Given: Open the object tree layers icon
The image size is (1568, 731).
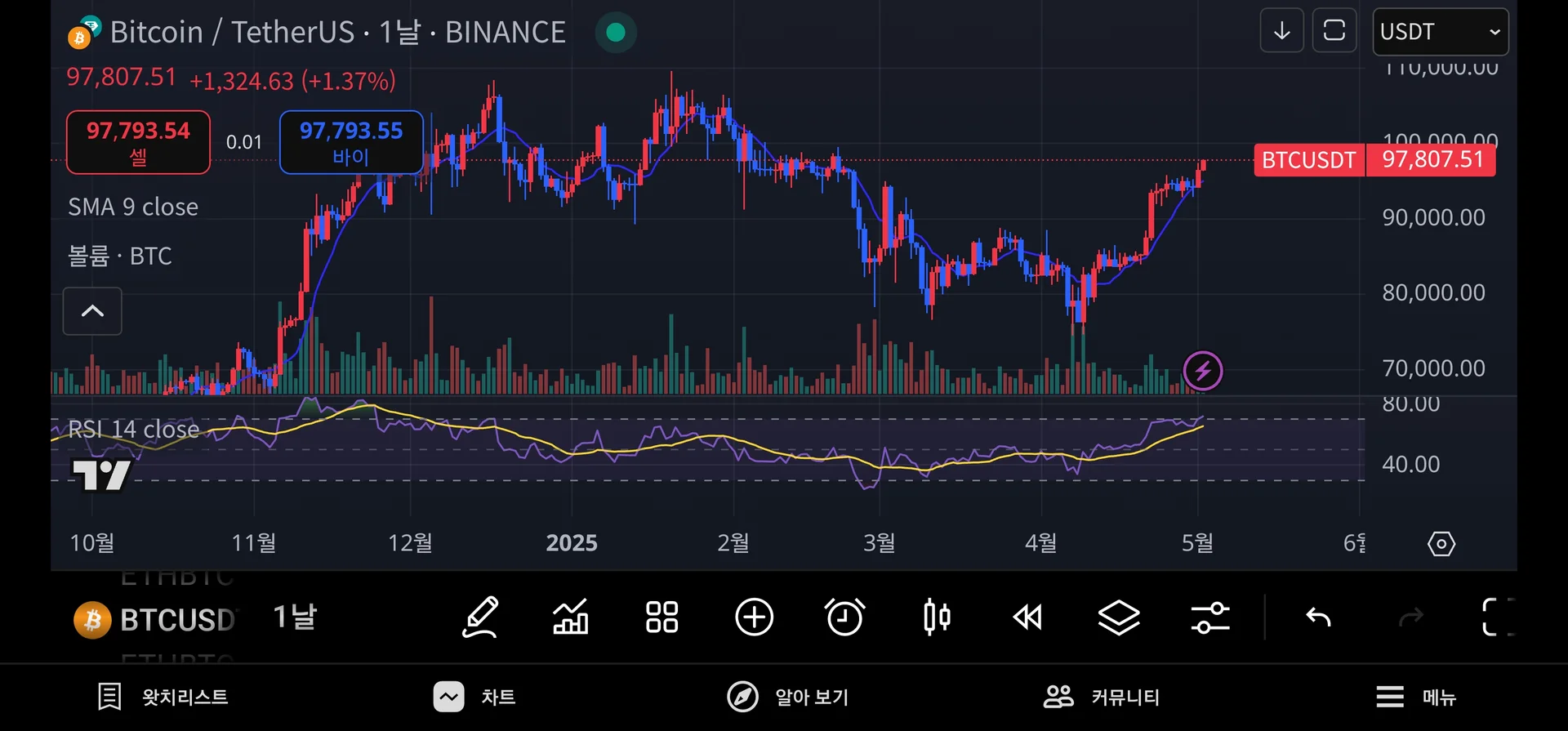Looking at the screenshot, I should pos(1119,617).
